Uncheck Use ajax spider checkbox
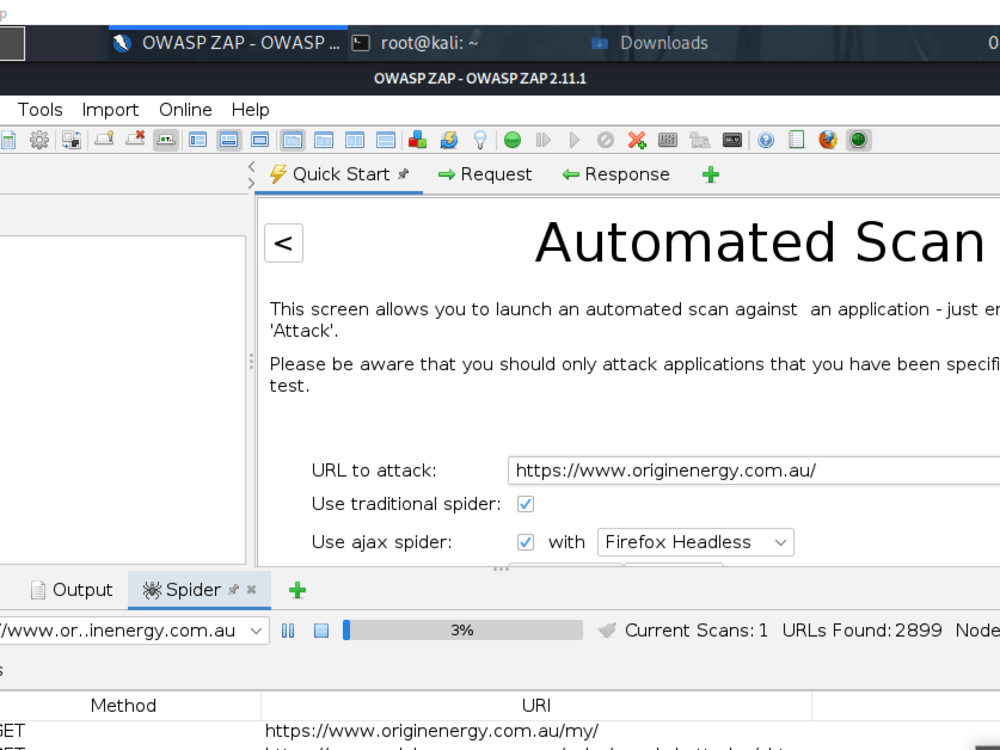 (x=526, y=542)
